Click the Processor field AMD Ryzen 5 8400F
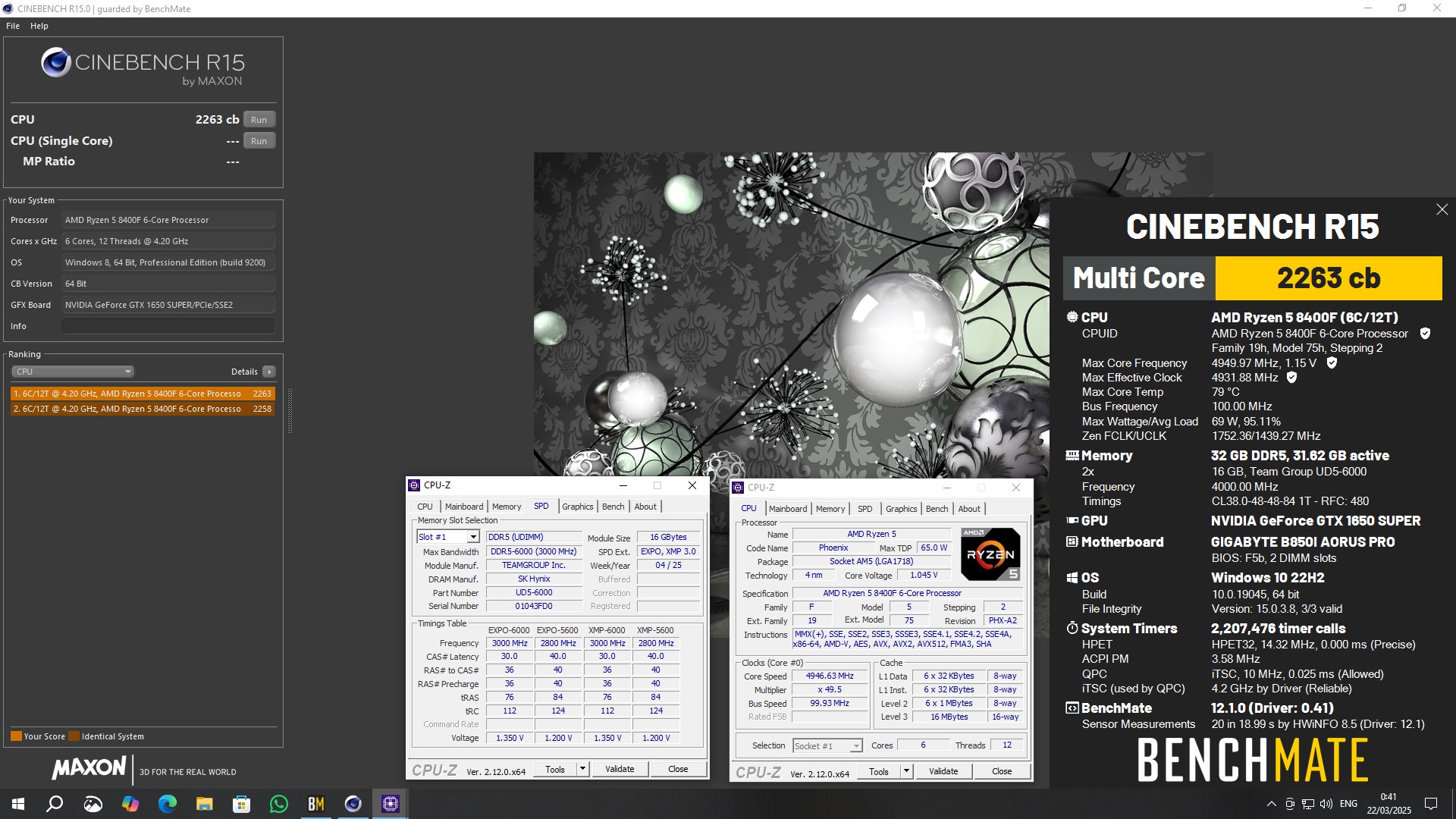The image size is (1456, 819). (168, 220)
